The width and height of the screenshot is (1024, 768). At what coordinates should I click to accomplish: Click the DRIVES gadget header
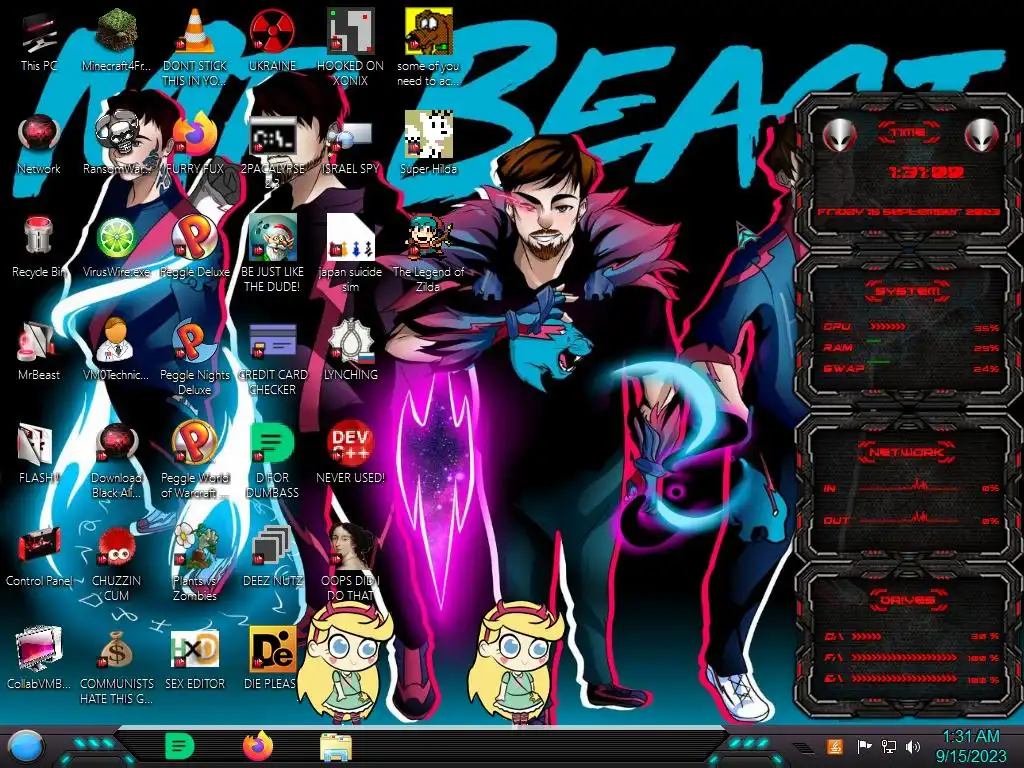click(x=907, y=600)
